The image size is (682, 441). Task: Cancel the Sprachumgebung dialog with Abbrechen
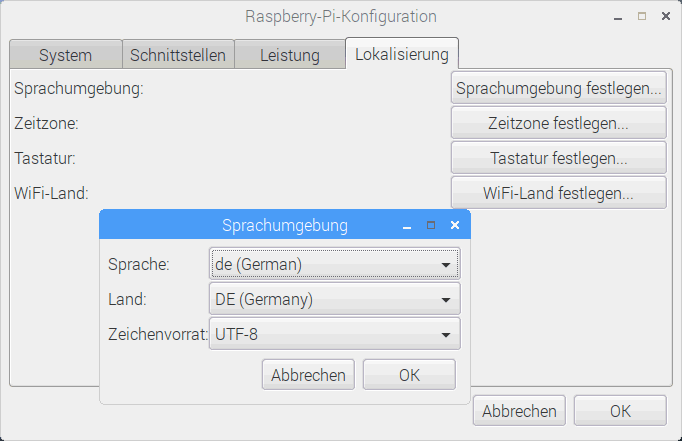(x=308, y=375)
